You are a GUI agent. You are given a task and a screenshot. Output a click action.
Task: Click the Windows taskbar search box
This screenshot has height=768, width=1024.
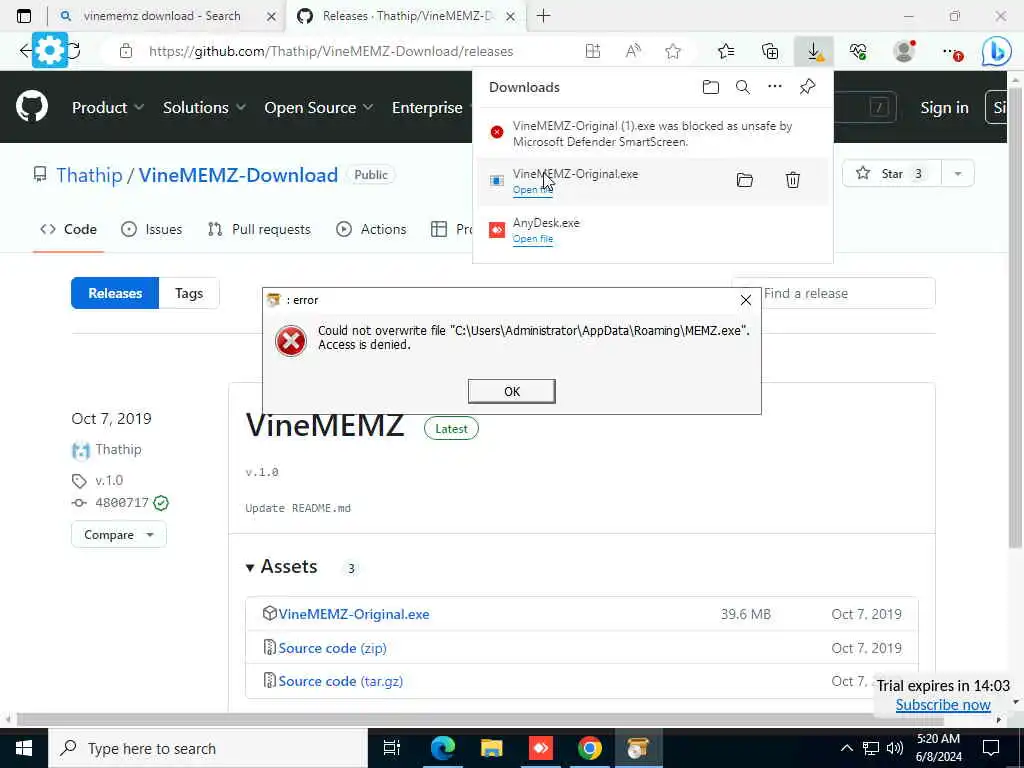click(x=208, y=748)
